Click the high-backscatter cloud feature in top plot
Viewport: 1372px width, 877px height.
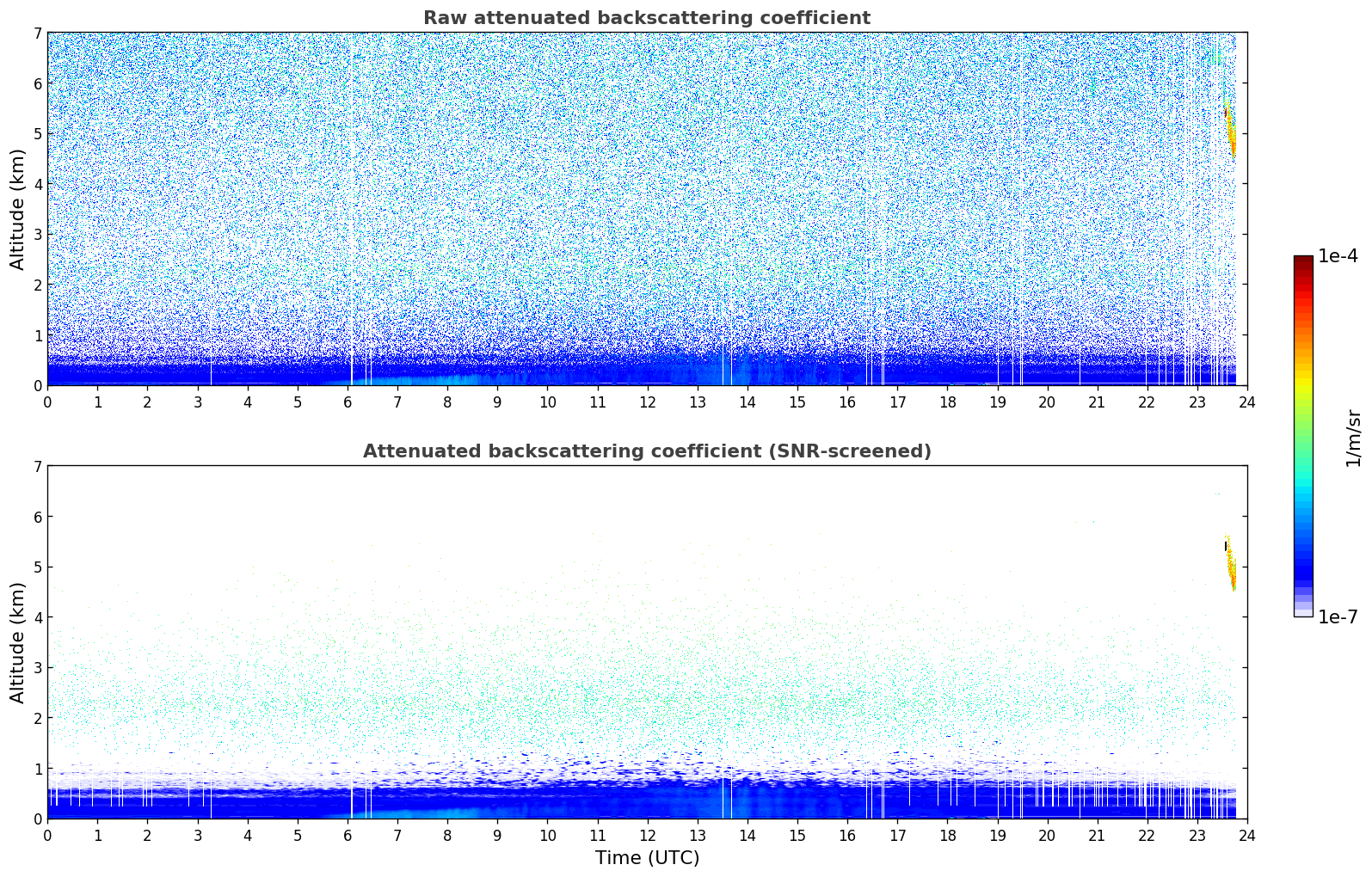pyautogui.click(x=1231, y=129)
